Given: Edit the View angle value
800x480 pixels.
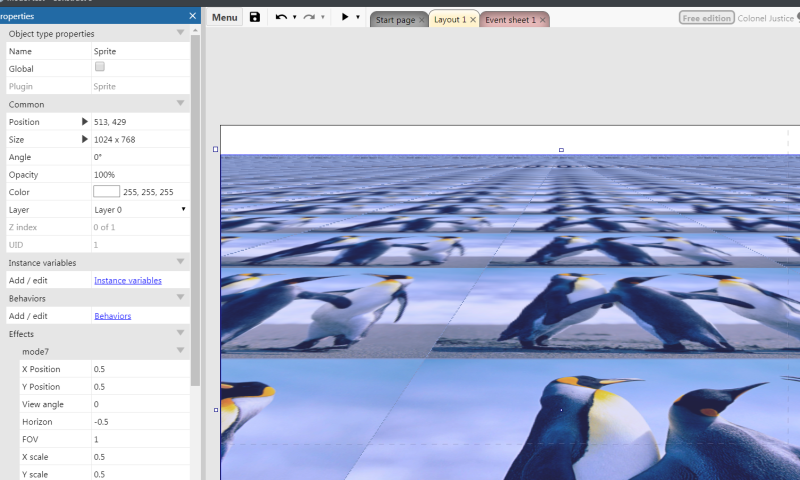Looking at the screenshot, I should [x=140, y=404].
